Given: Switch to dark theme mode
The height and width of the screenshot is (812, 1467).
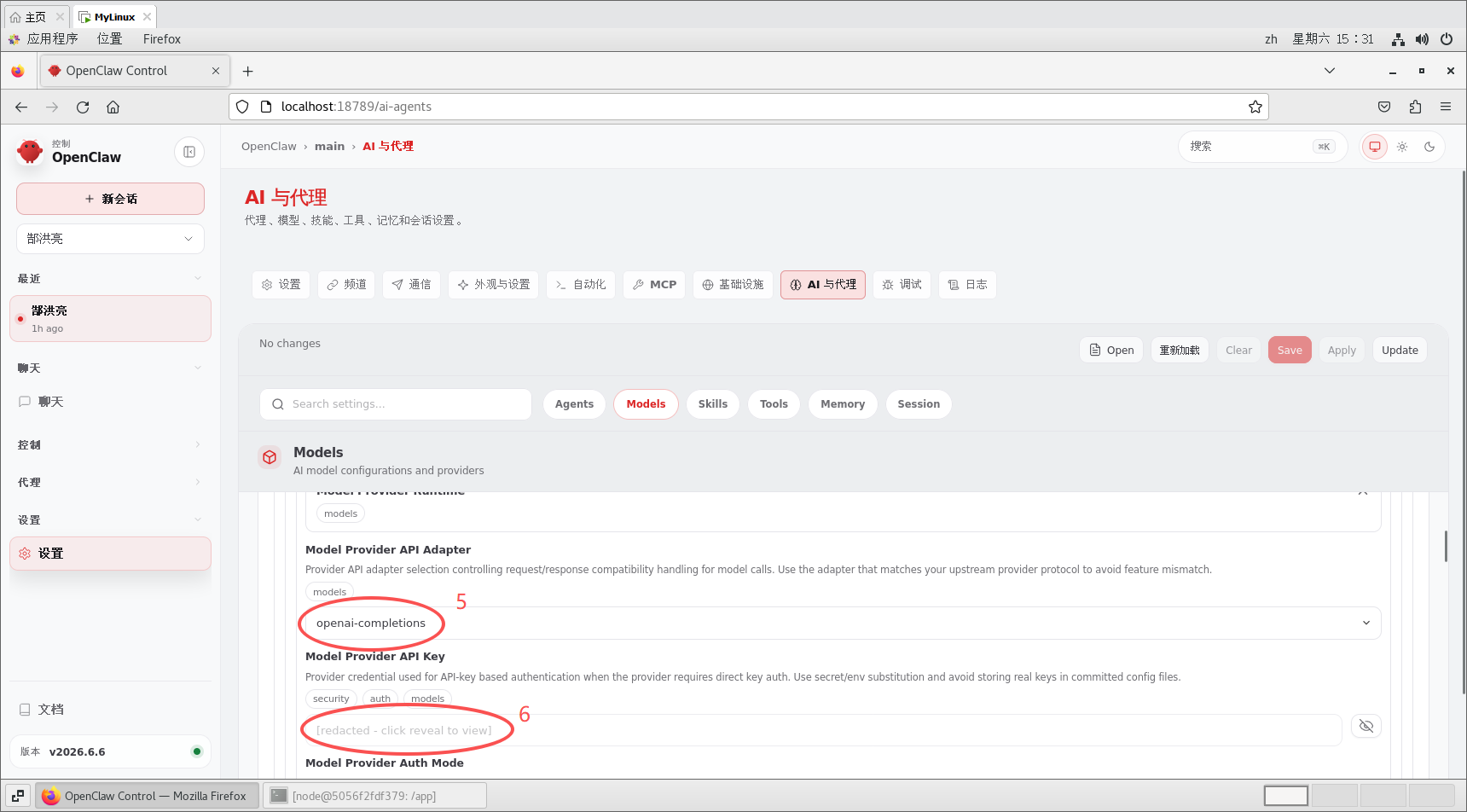Looking at the screenshot, I should point(1429,147).
